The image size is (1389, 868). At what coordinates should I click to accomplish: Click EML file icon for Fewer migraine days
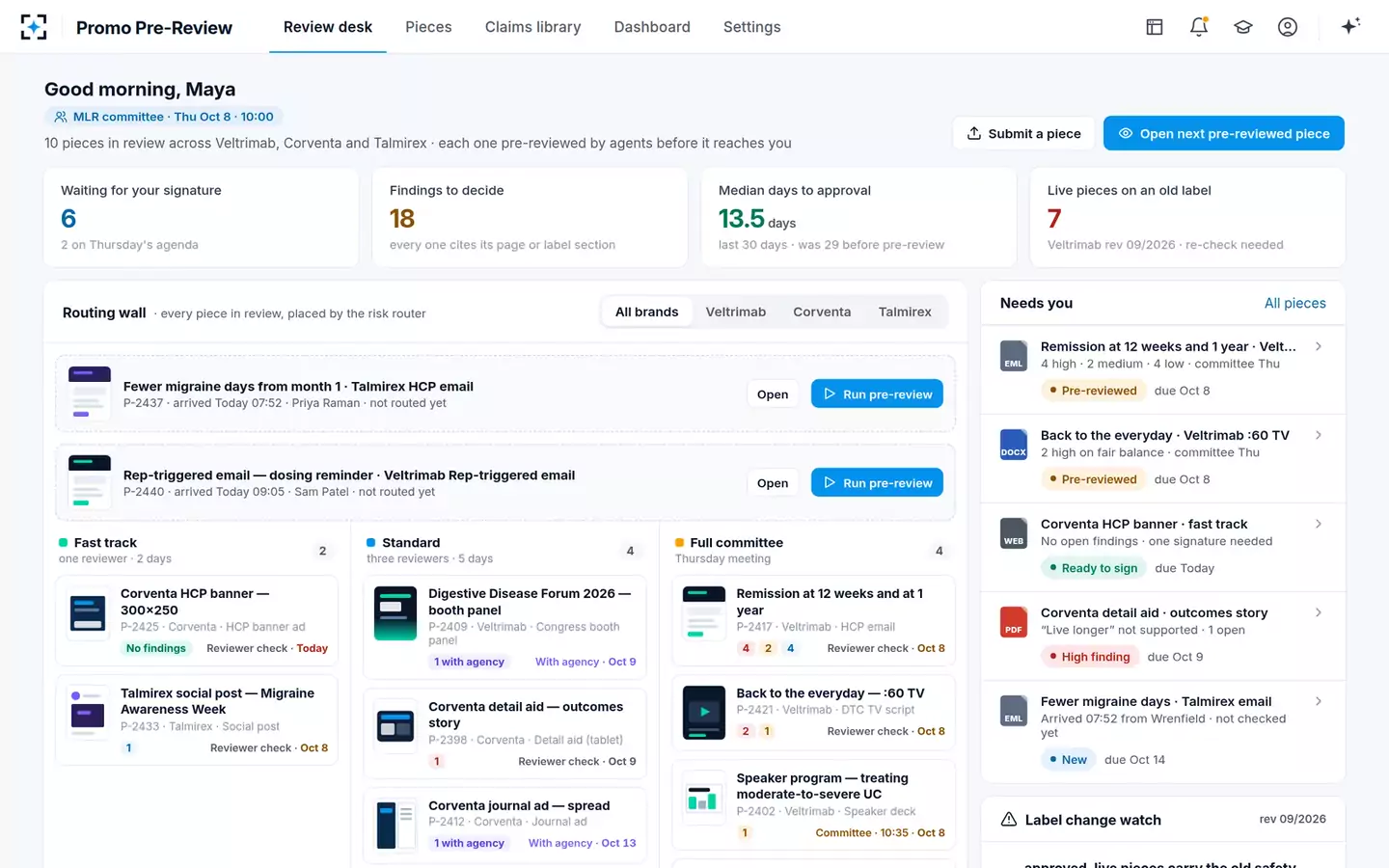[x=1014, y=711]
